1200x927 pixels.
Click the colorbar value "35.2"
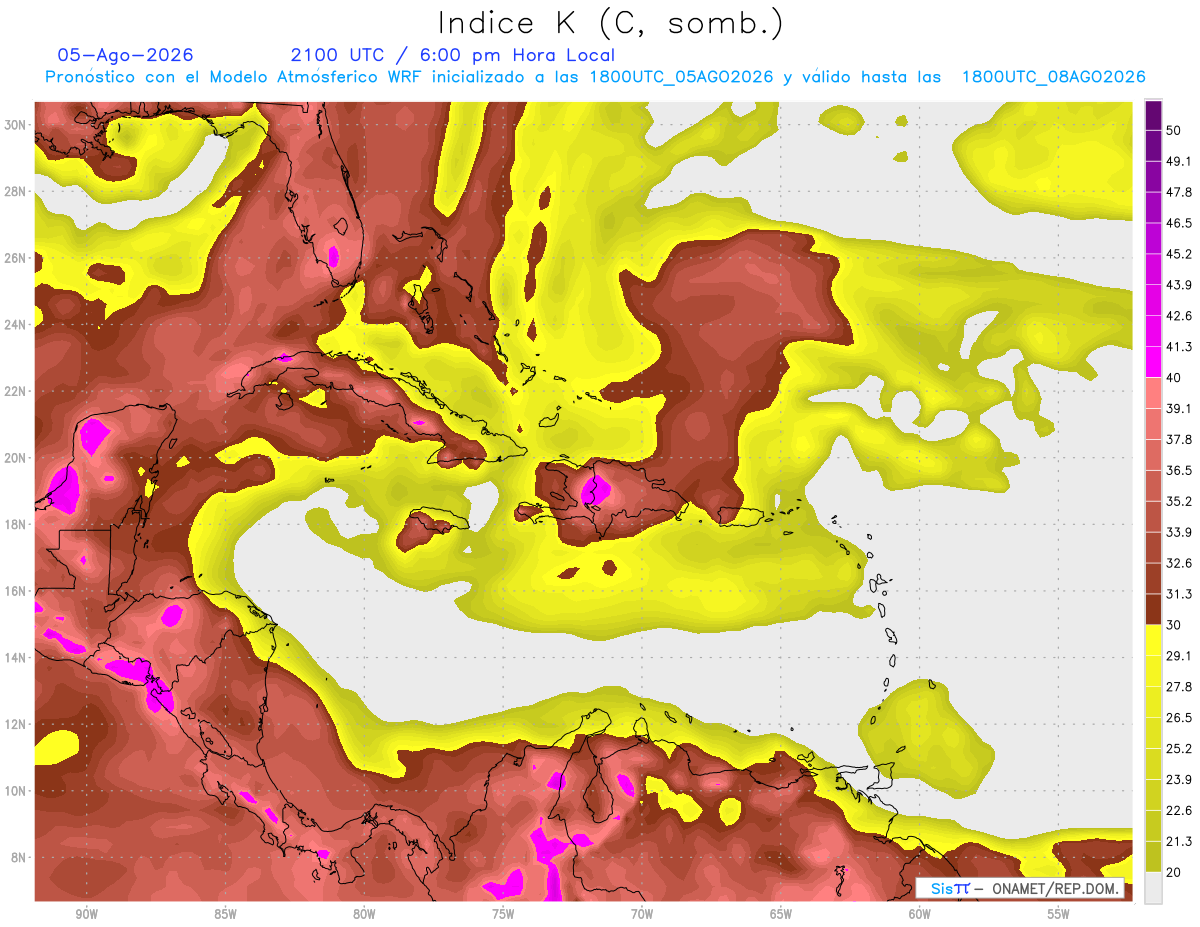tap(1180, 501)
